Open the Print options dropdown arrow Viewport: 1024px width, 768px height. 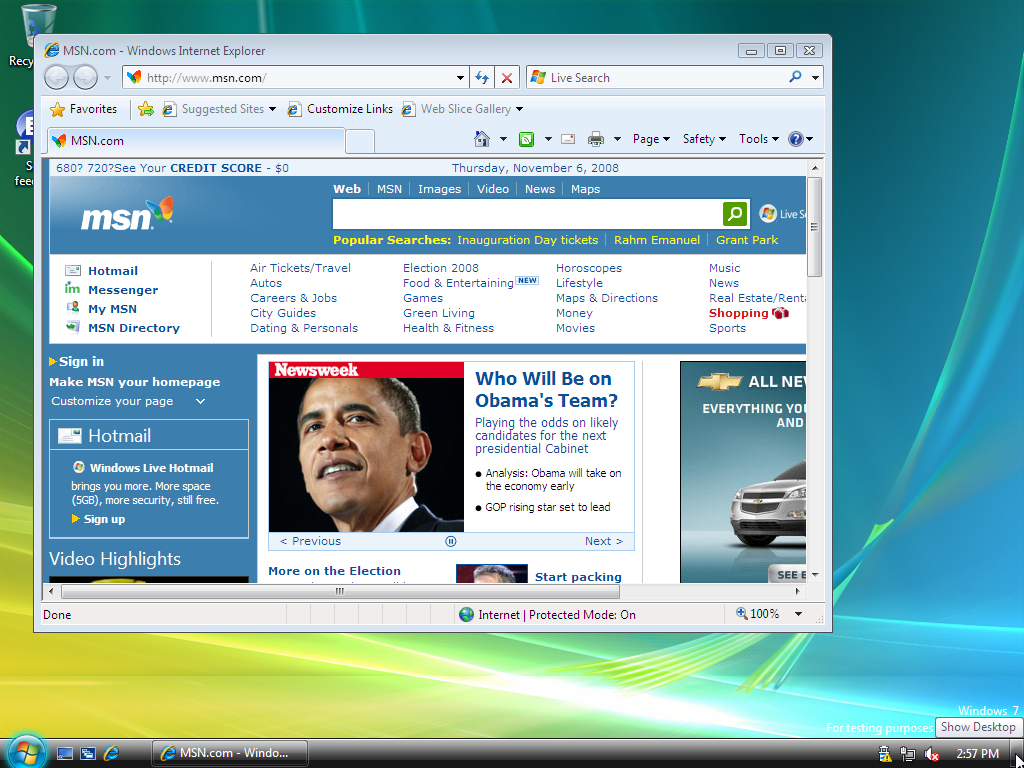coord(617,138)
